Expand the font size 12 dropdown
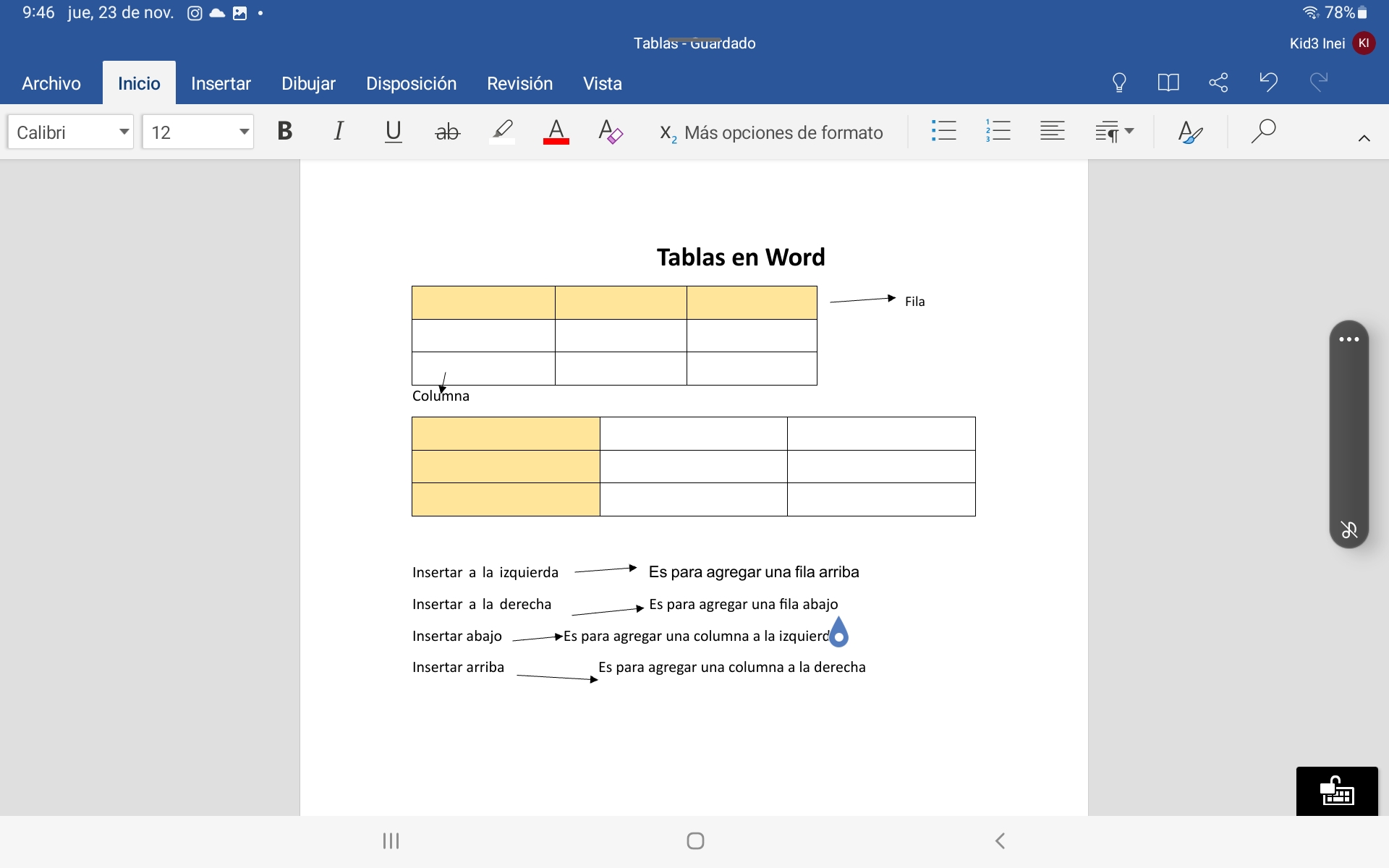Viewport: 1389px width, 868px height. tap(244, 132)
